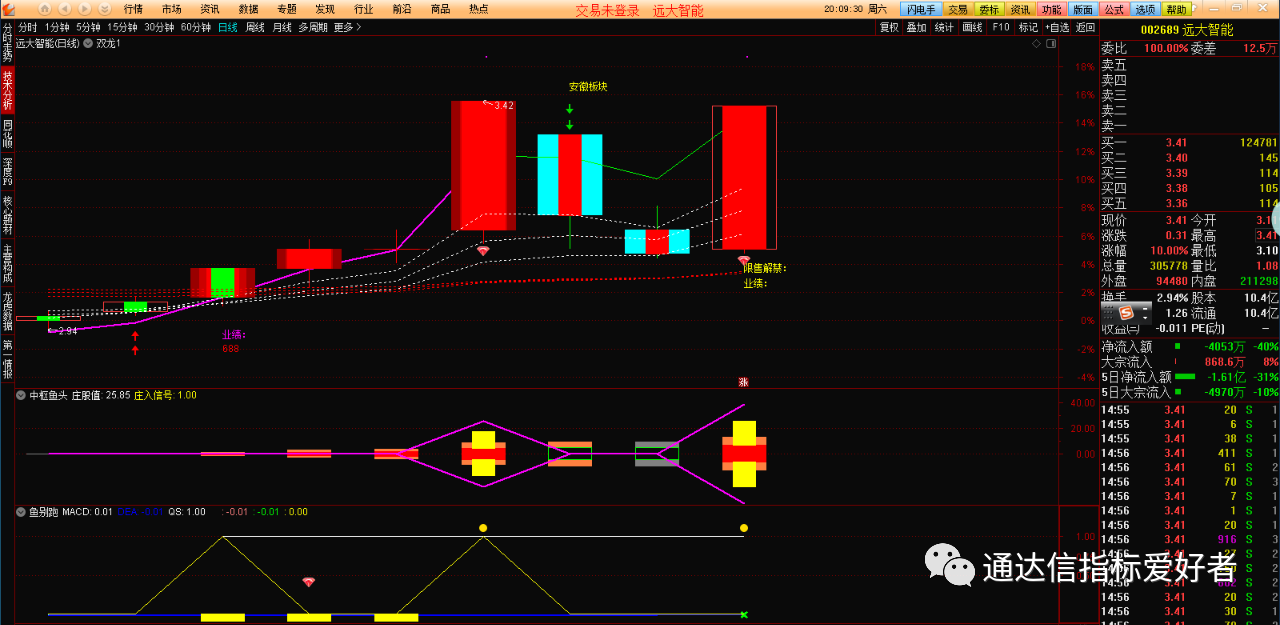Toggle the 复权 price adjustment
This screenshot has height=625, width=1280.
(888, 27)
